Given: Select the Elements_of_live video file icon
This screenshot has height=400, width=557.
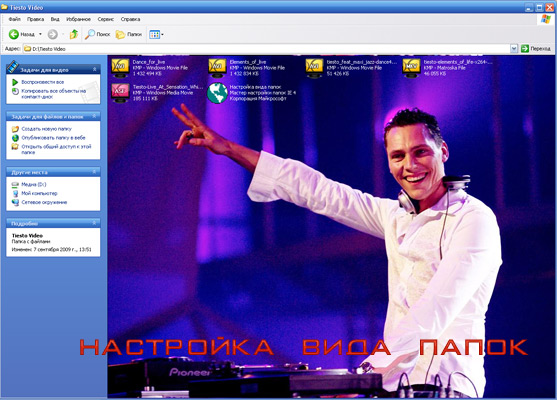Looking at the screenshot, I should (x=217, y=68).
